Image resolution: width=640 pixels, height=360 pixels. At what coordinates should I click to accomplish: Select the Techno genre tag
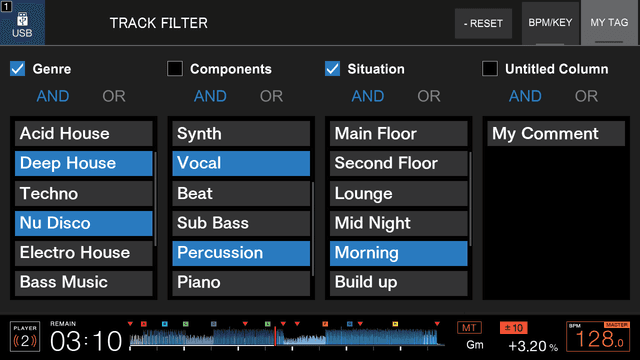pyautogui.click(x=84, y=193)
